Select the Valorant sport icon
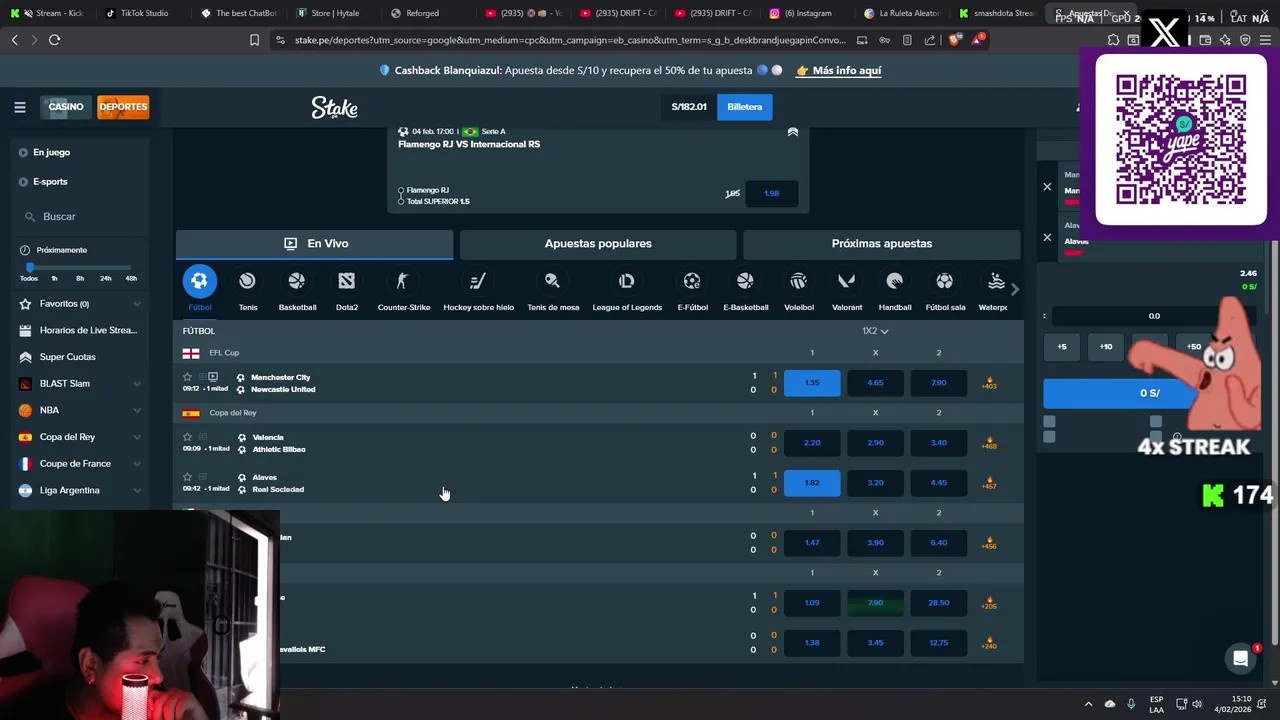The width and height of the screenshot is (1280, 720). coord(846,282)
